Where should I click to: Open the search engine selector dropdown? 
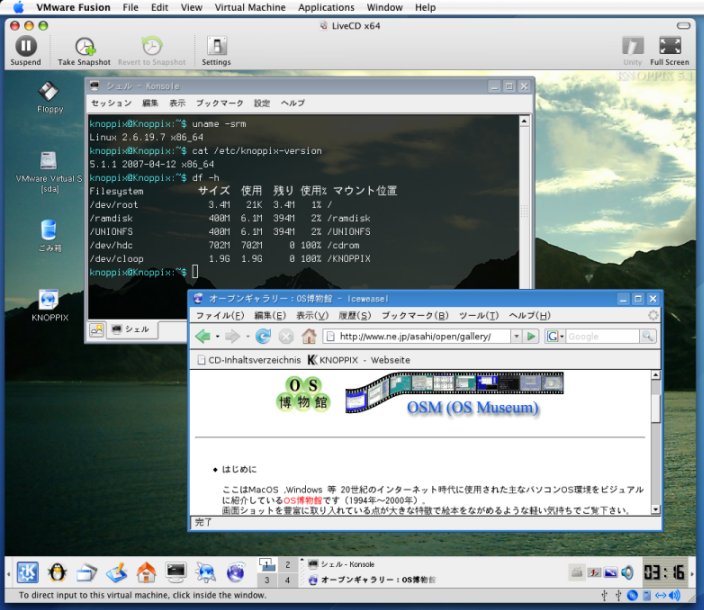555,336
